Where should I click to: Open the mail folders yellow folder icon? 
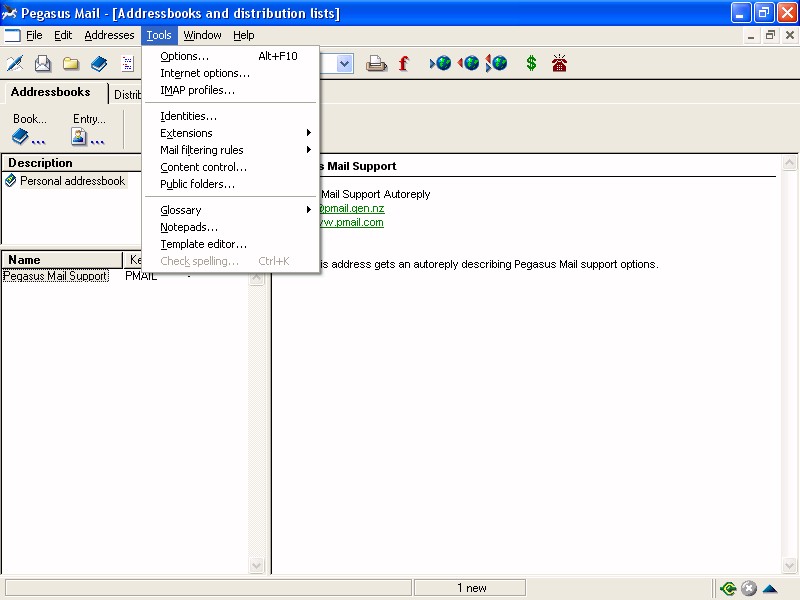click(71, 64)
